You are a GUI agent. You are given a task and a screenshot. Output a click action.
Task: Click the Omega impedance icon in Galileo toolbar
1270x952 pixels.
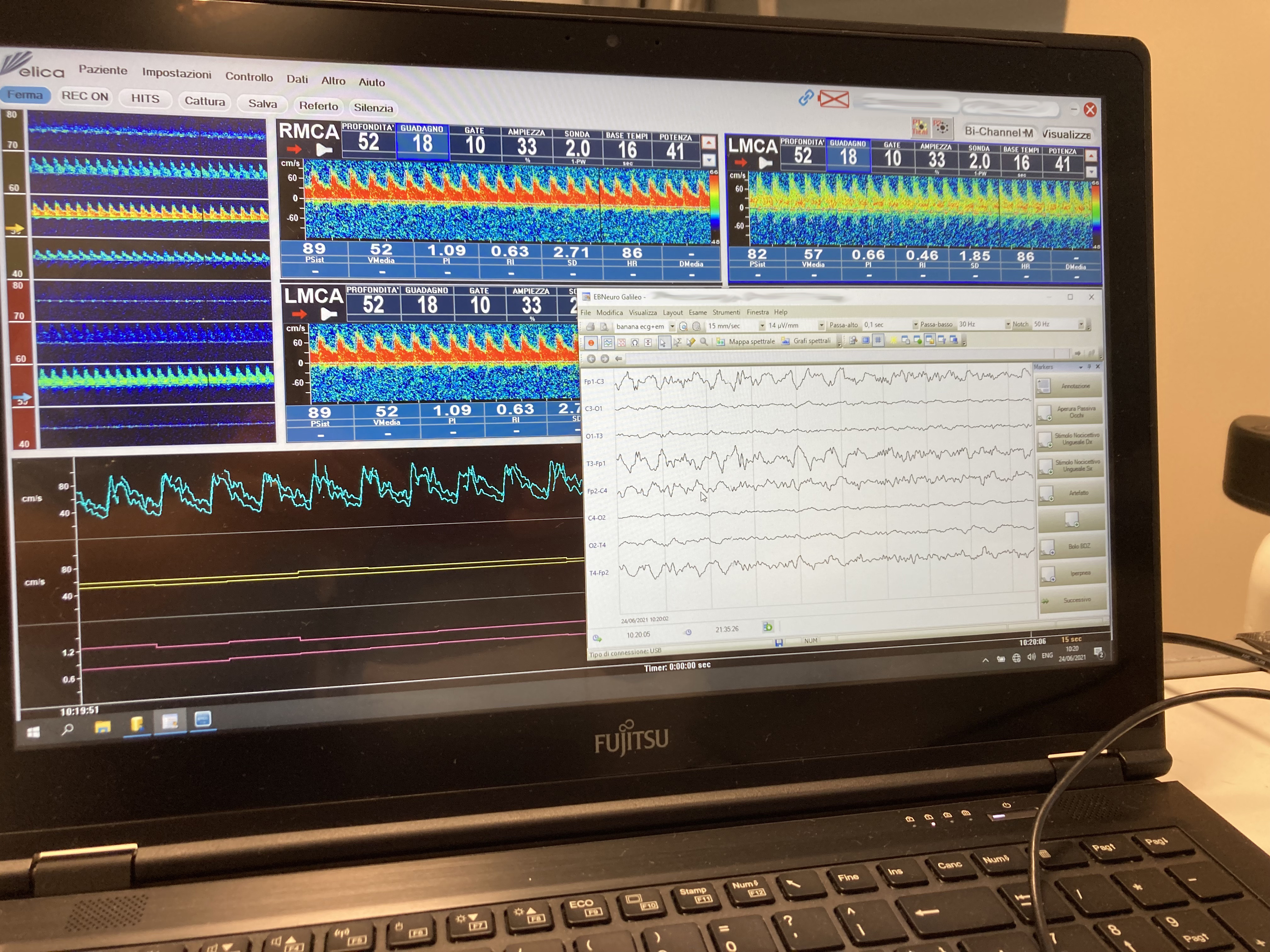point(635,343)
